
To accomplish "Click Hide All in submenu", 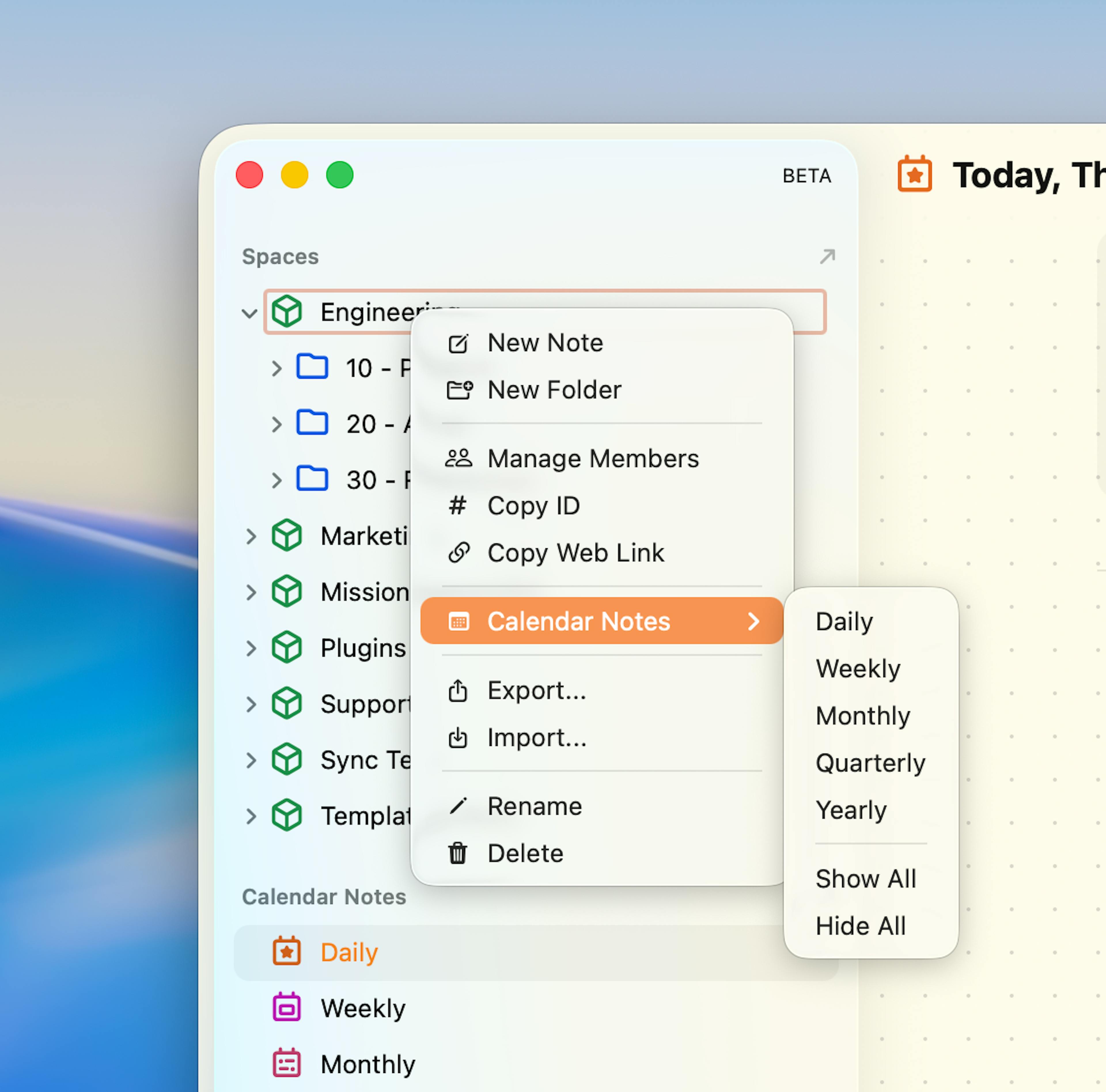I will tap(860, 926).
